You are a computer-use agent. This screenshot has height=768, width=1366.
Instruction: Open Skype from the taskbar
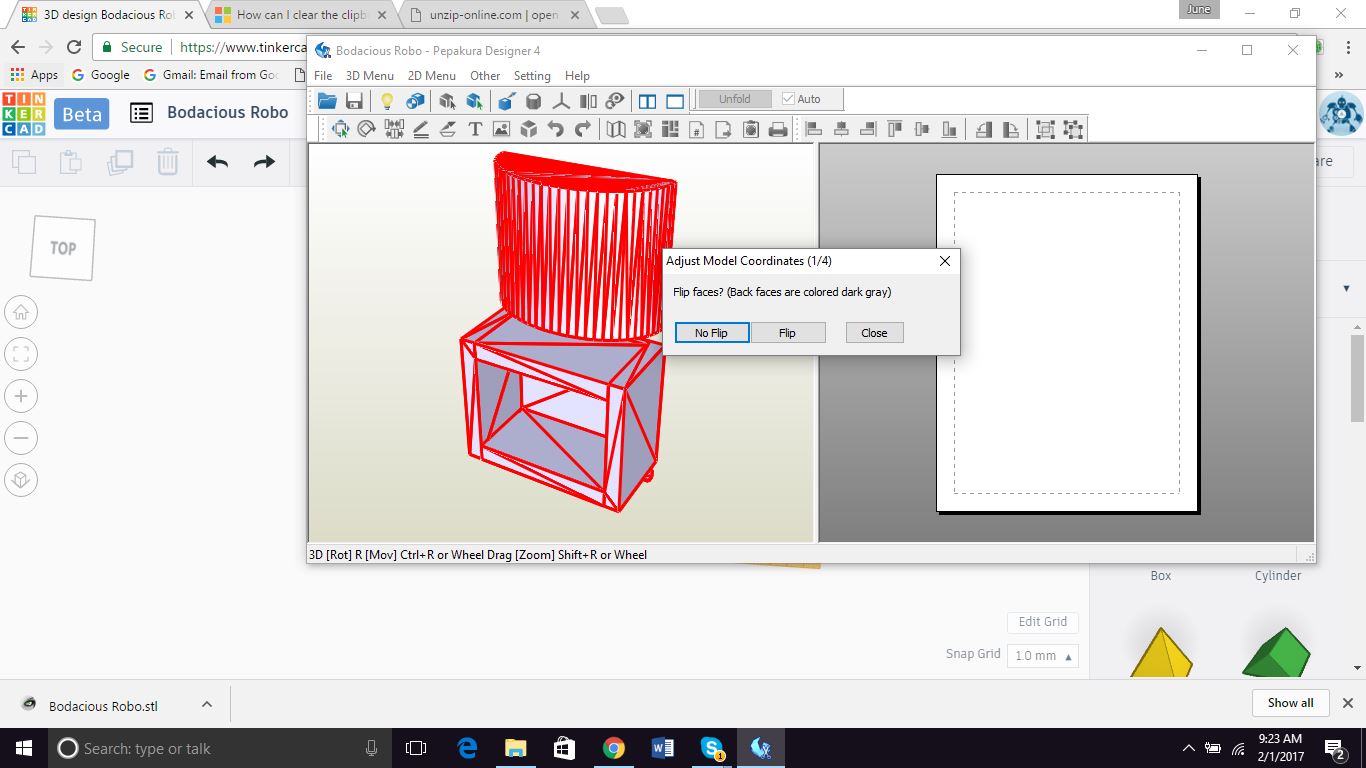pos(712,748)
